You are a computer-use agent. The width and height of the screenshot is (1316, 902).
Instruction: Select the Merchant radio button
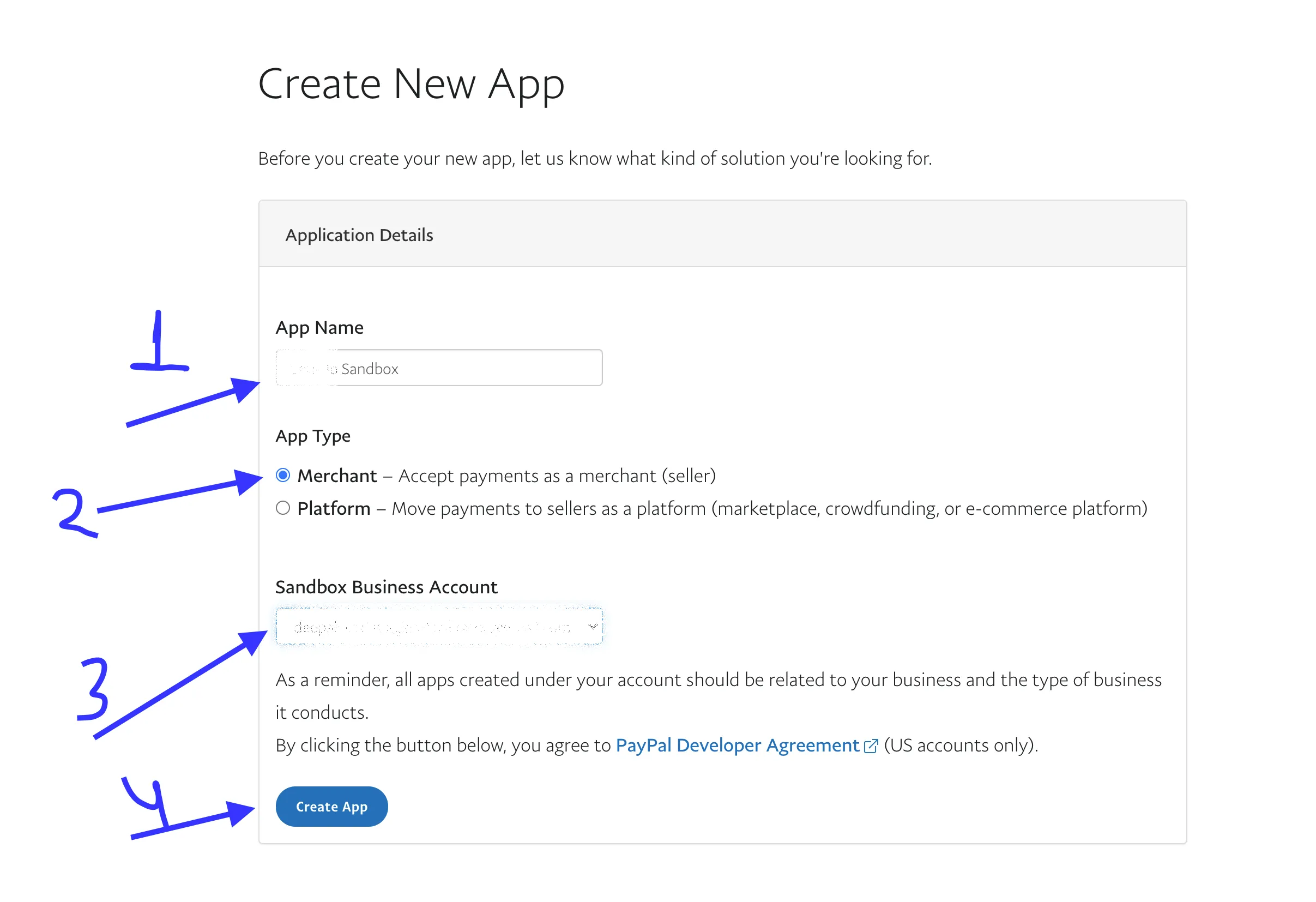[x=283, y=476]
